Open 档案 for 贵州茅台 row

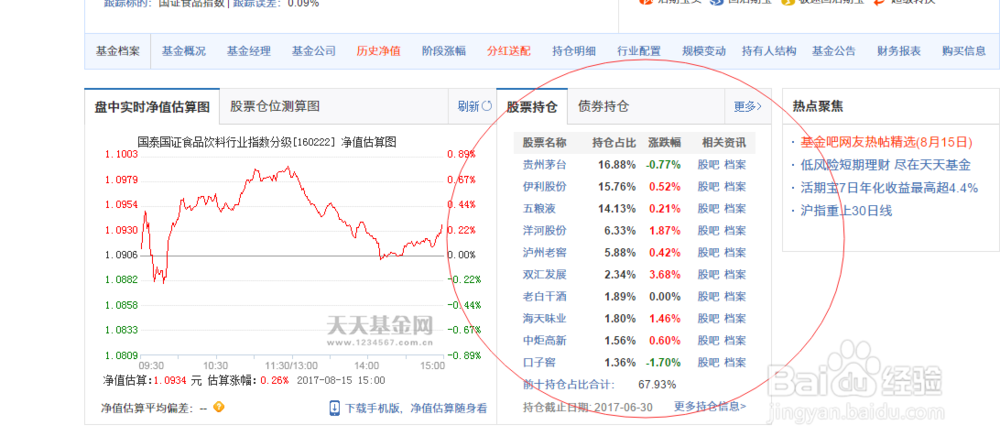click(x=735, y=165)
